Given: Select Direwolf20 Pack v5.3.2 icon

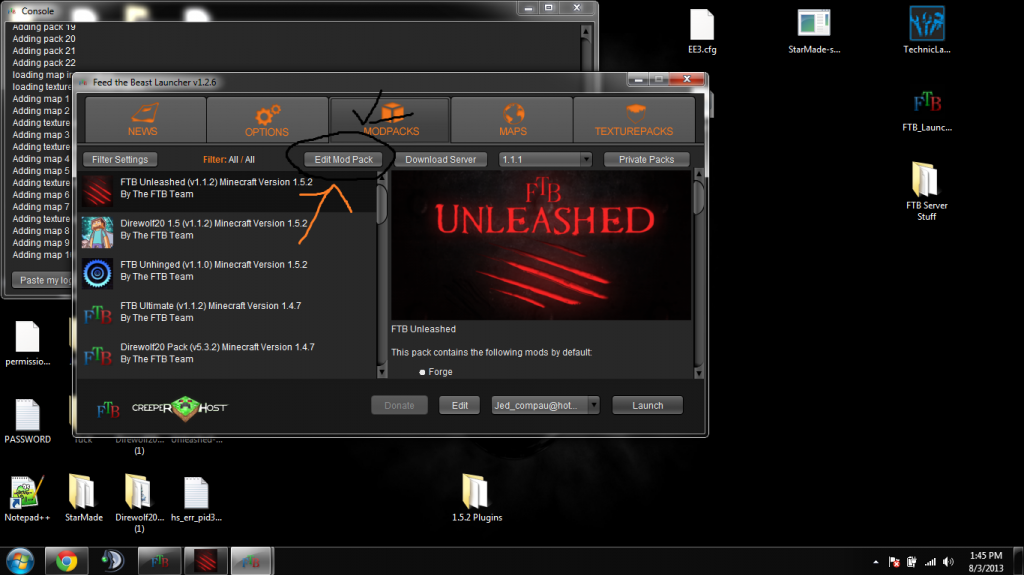Looking at the screenshot, I should (97, 356).
